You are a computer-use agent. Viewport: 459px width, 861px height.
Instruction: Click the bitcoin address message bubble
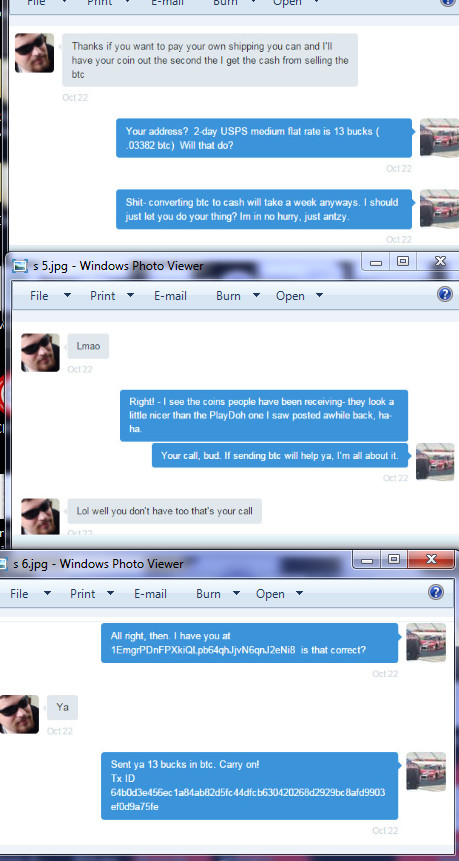tap(250, 643)
